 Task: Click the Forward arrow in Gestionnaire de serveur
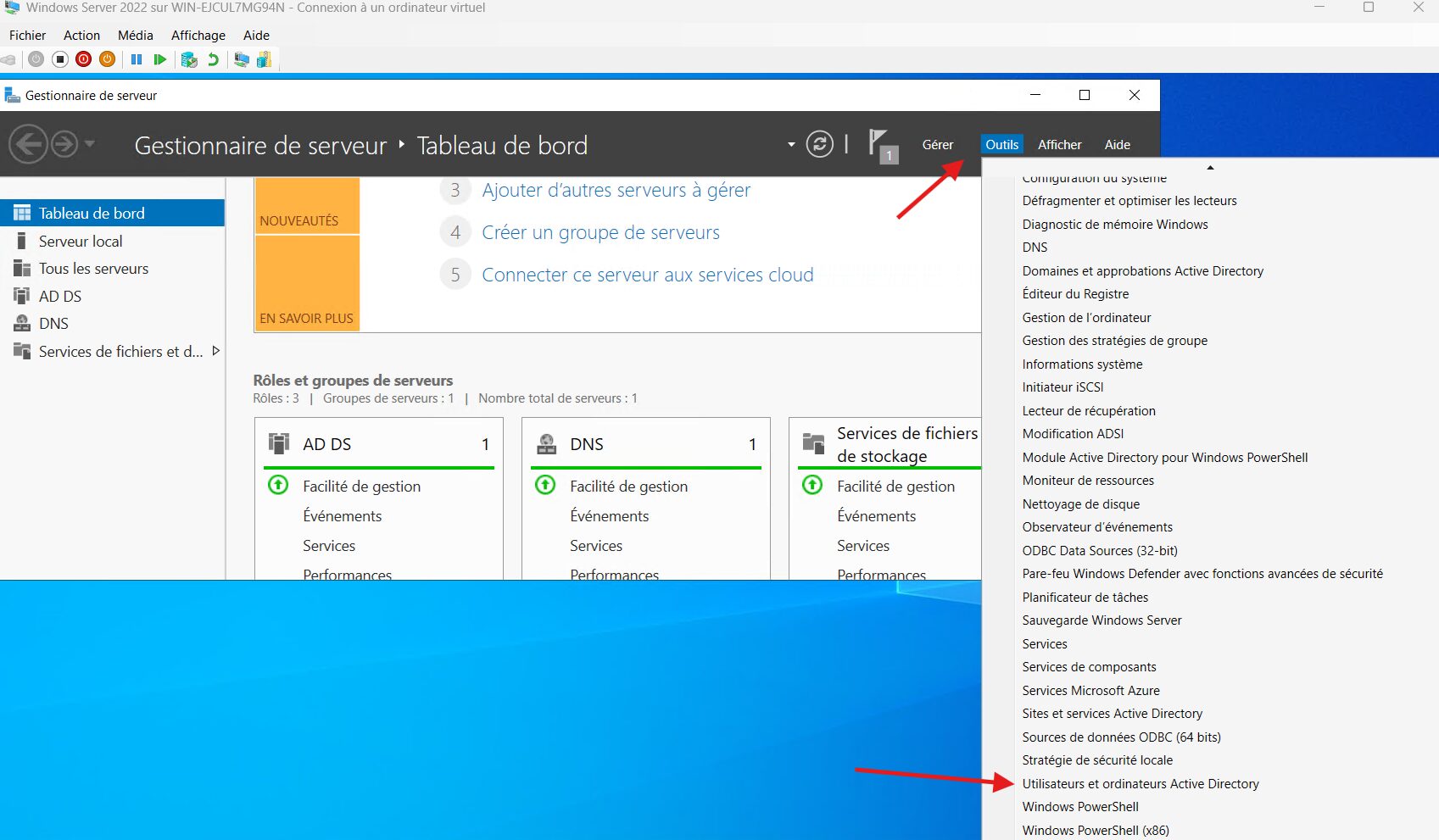pos(64,144)
